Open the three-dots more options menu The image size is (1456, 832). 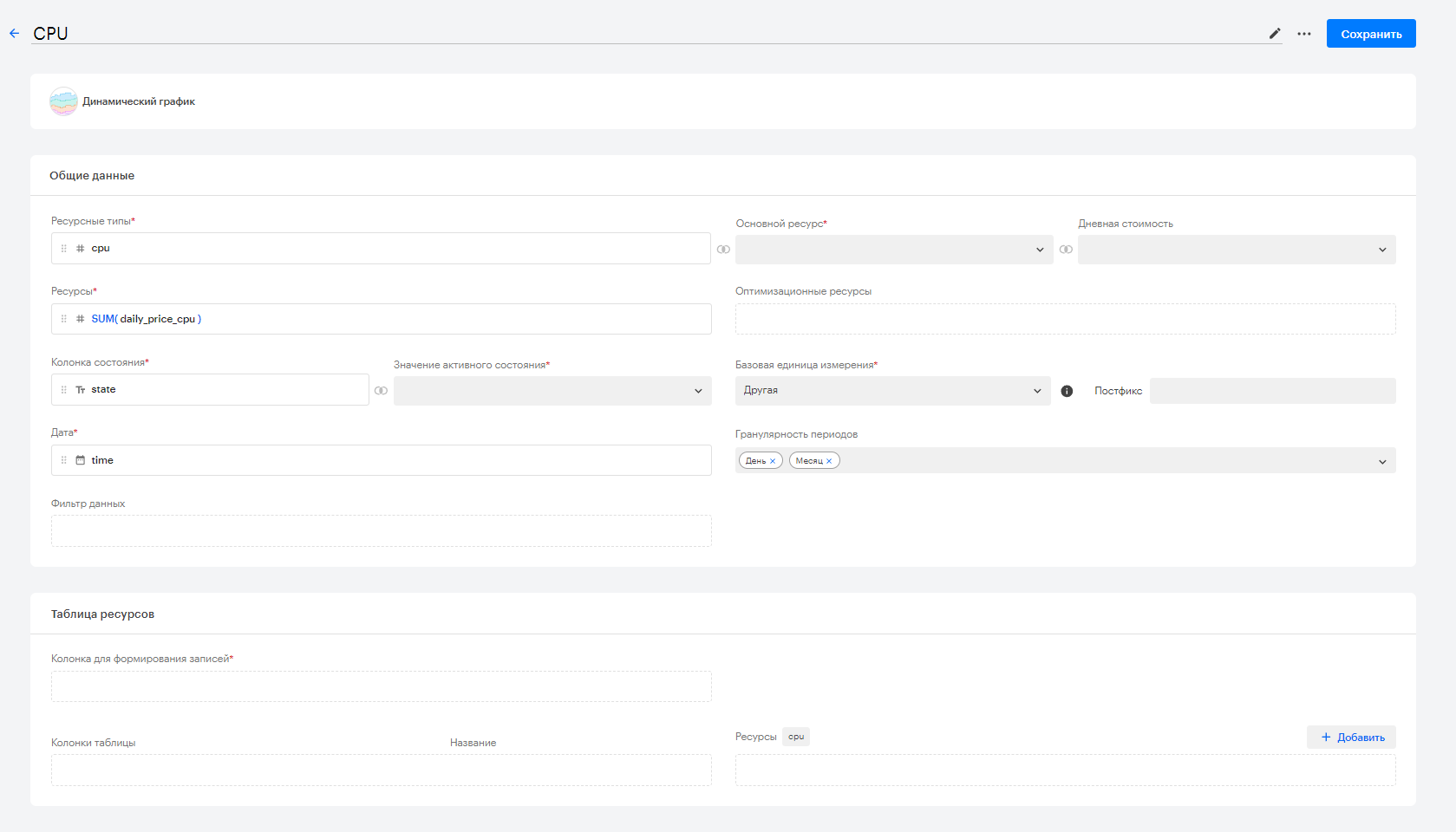click(x=1304, y=34)
